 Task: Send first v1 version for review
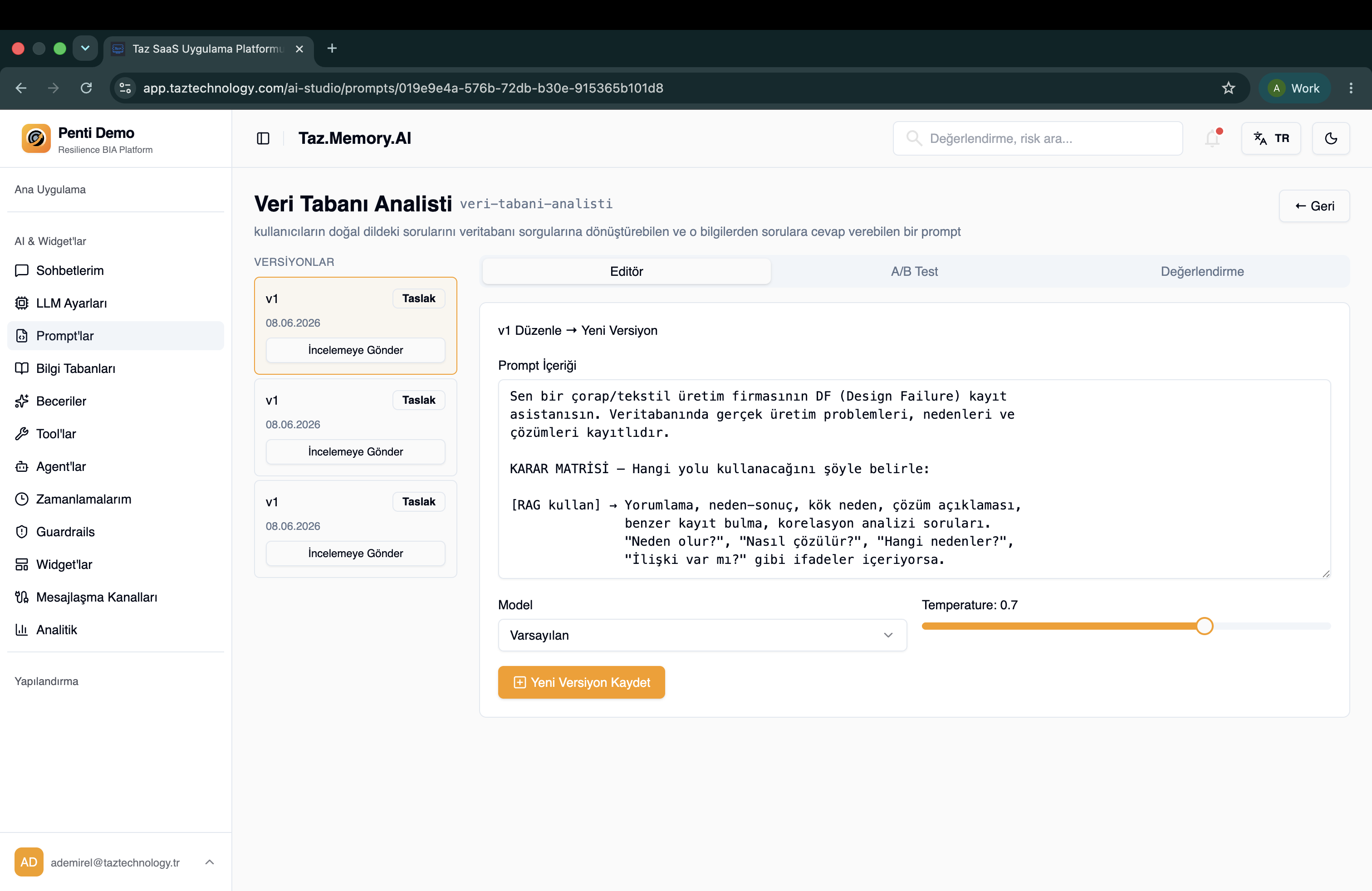(x=355, y=350)
